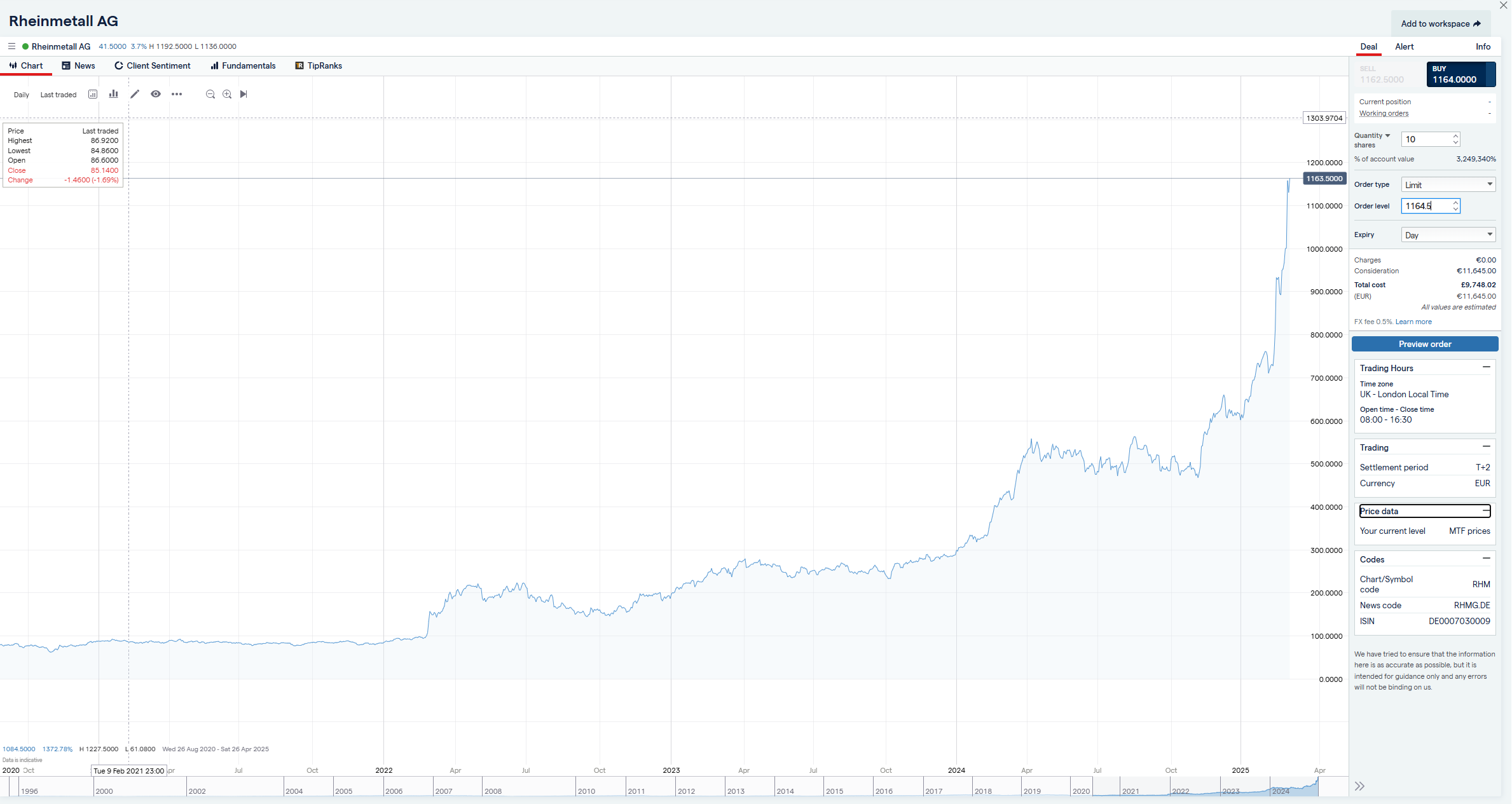Open the Quantity shares unit dropdown
Image resolution: width=1512 pixels, height=804 pixels.
(1372, 135)
